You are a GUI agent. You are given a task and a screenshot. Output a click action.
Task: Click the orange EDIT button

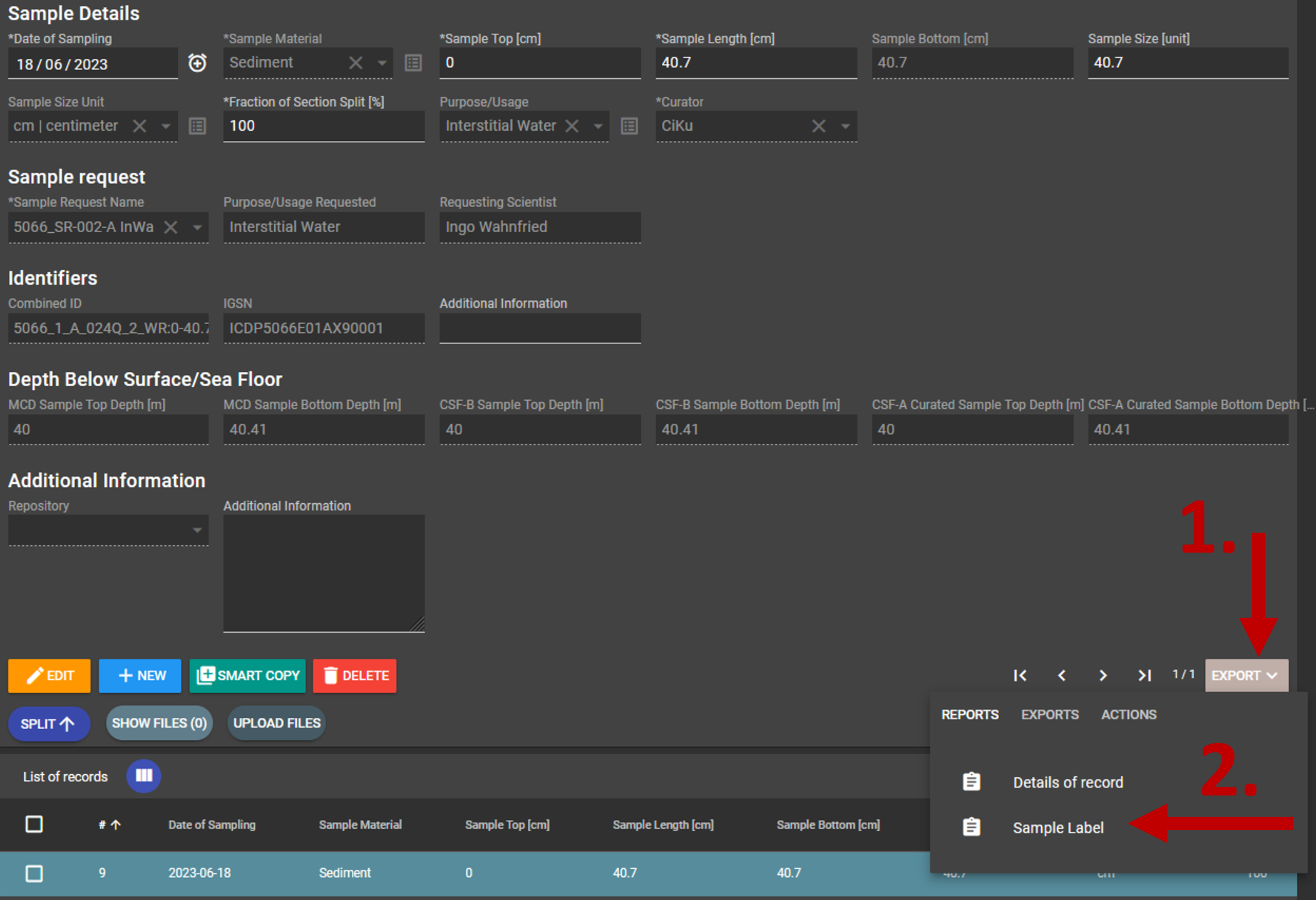pyautogui.click(x=49, y=675)
